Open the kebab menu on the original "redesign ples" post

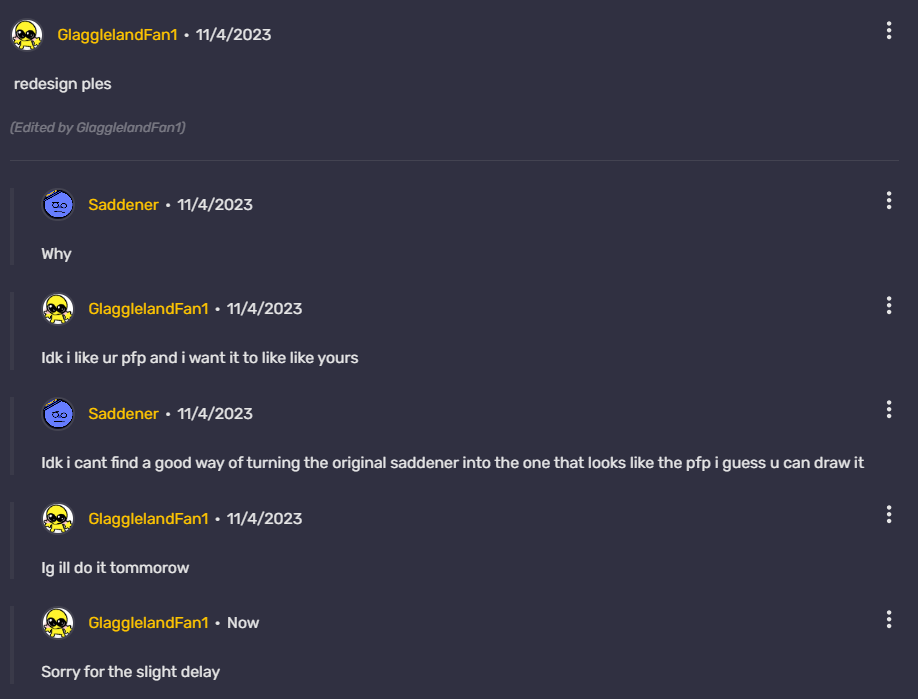(x=889, y=30)
